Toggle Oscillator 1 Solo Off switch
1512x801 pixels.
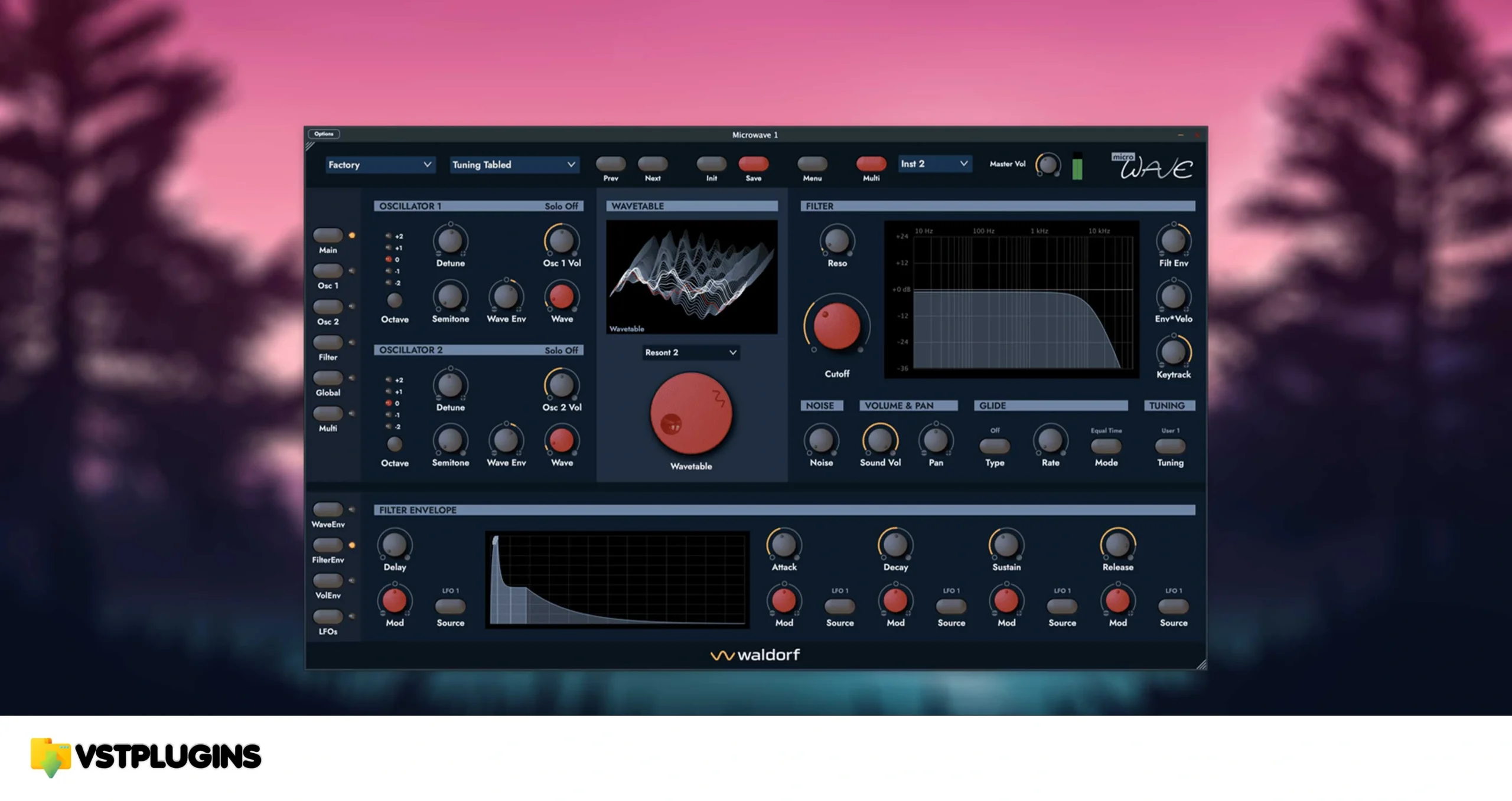tap(561, 206)
